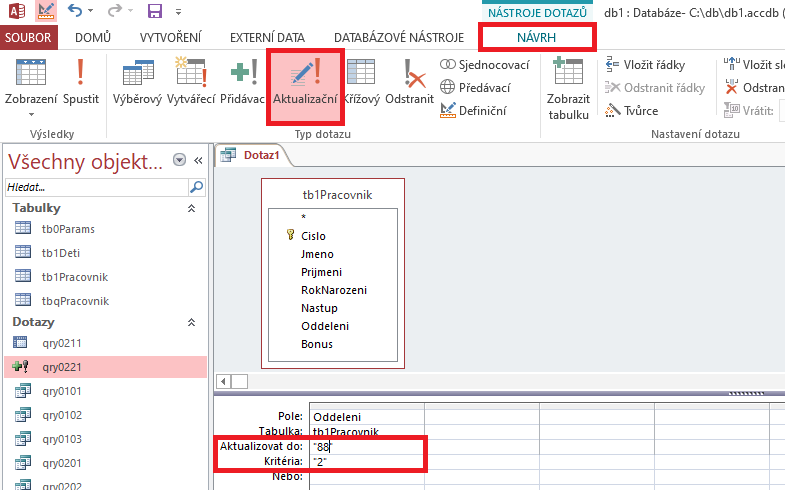Click the design view quick access icon

(x=46, y=11)
